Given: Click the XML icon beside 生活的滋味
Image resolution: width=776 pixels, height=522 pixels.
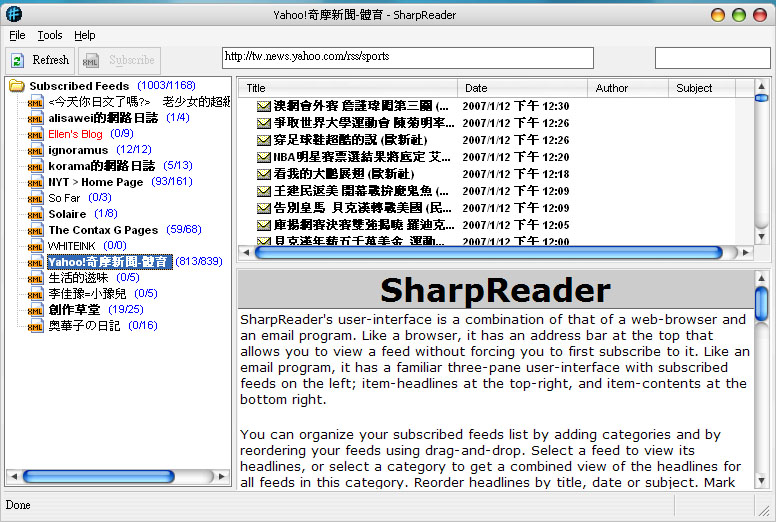Looking at the screenshot, I should click(x=35, y=279).
